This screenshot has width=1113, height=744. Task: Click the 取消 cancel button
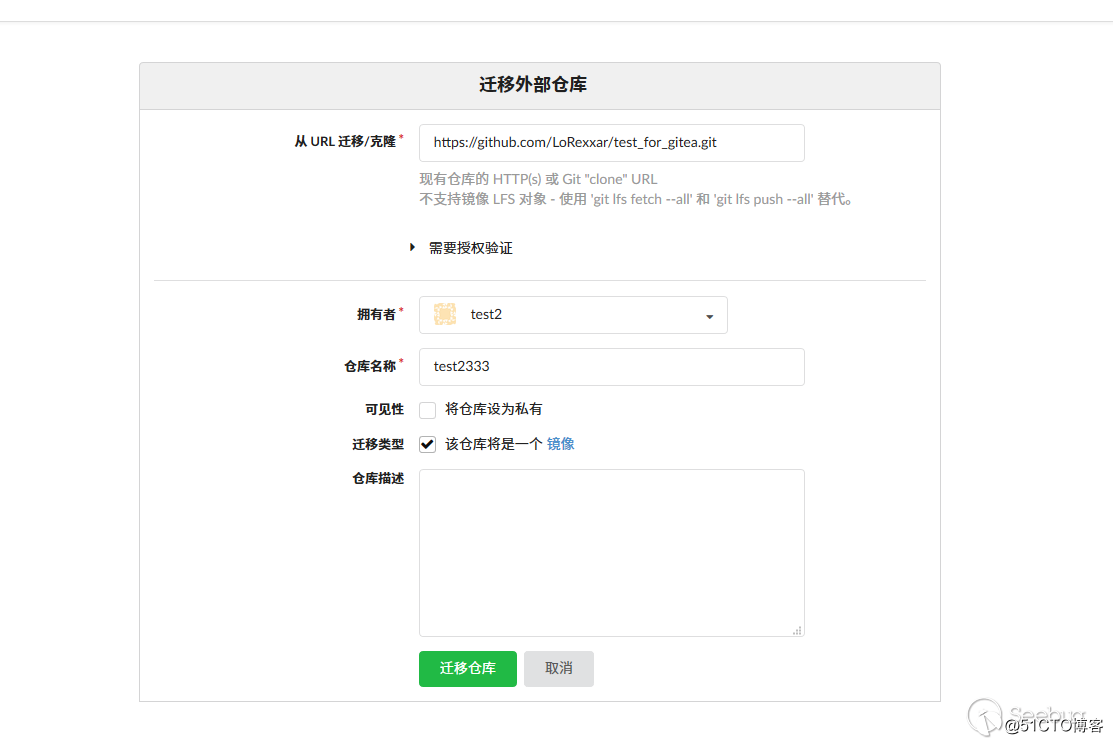[559, 669]
